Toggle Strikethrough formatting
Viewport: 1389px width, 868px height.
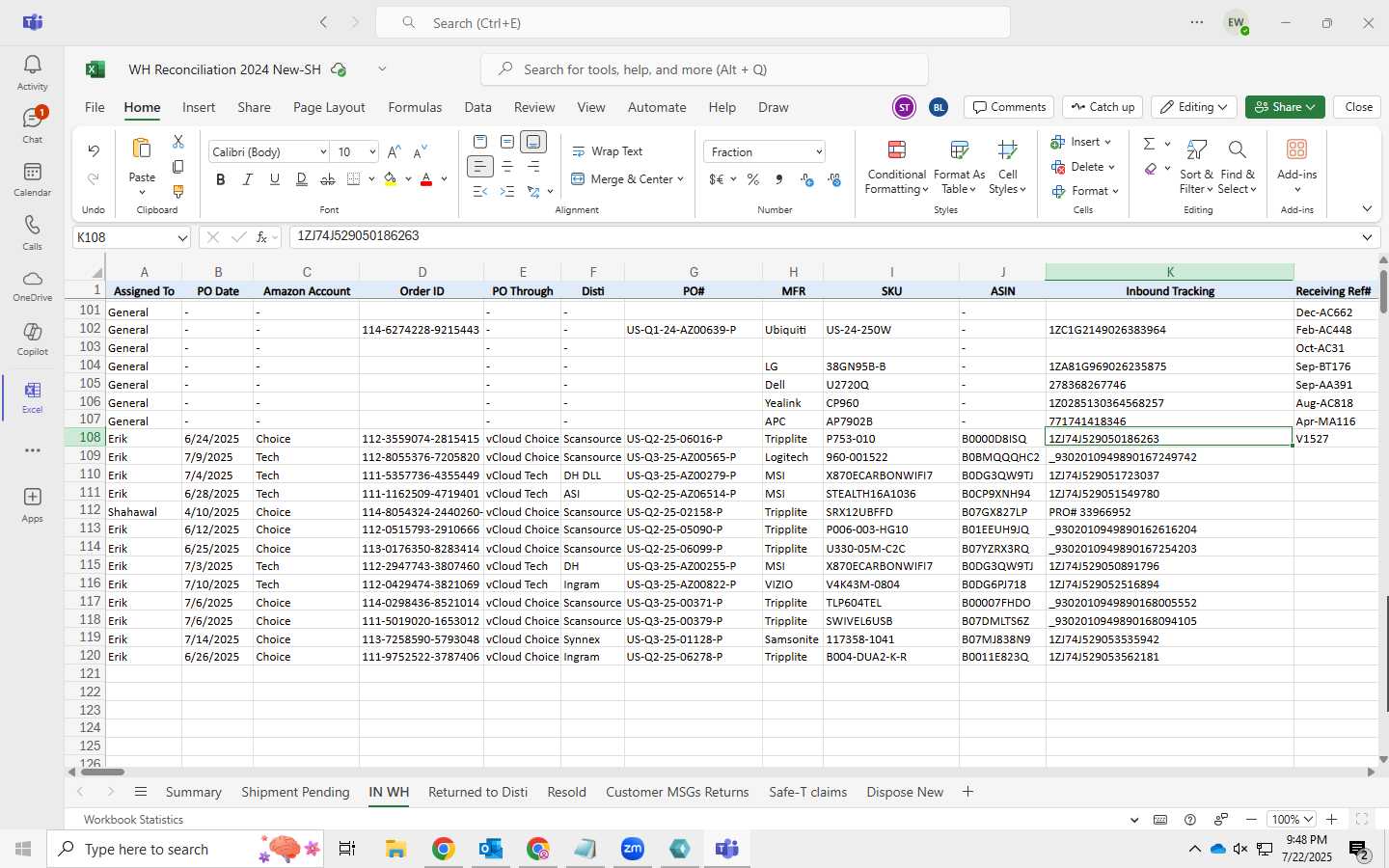coord(328,179)
